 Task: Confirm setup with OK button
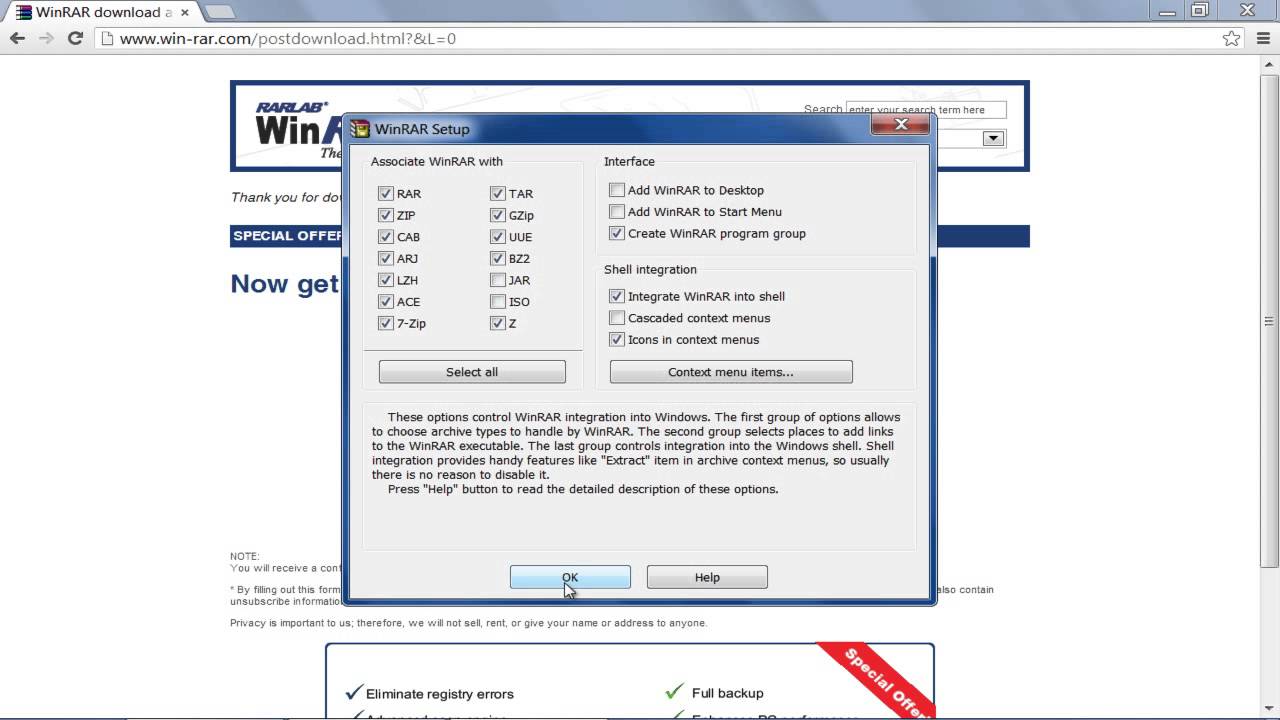[x=570, y=577]
